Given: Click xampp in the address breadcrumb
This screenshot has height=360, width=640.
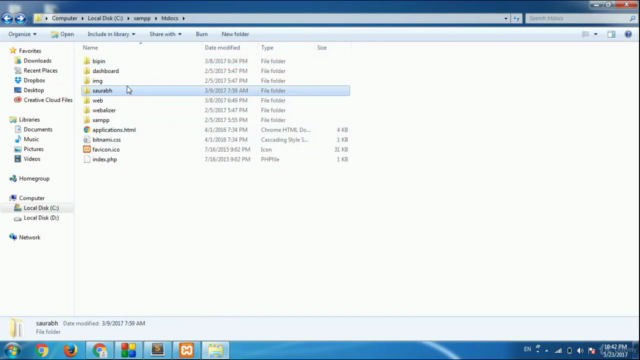Looking at the screenshot, I should coord(142,18).
